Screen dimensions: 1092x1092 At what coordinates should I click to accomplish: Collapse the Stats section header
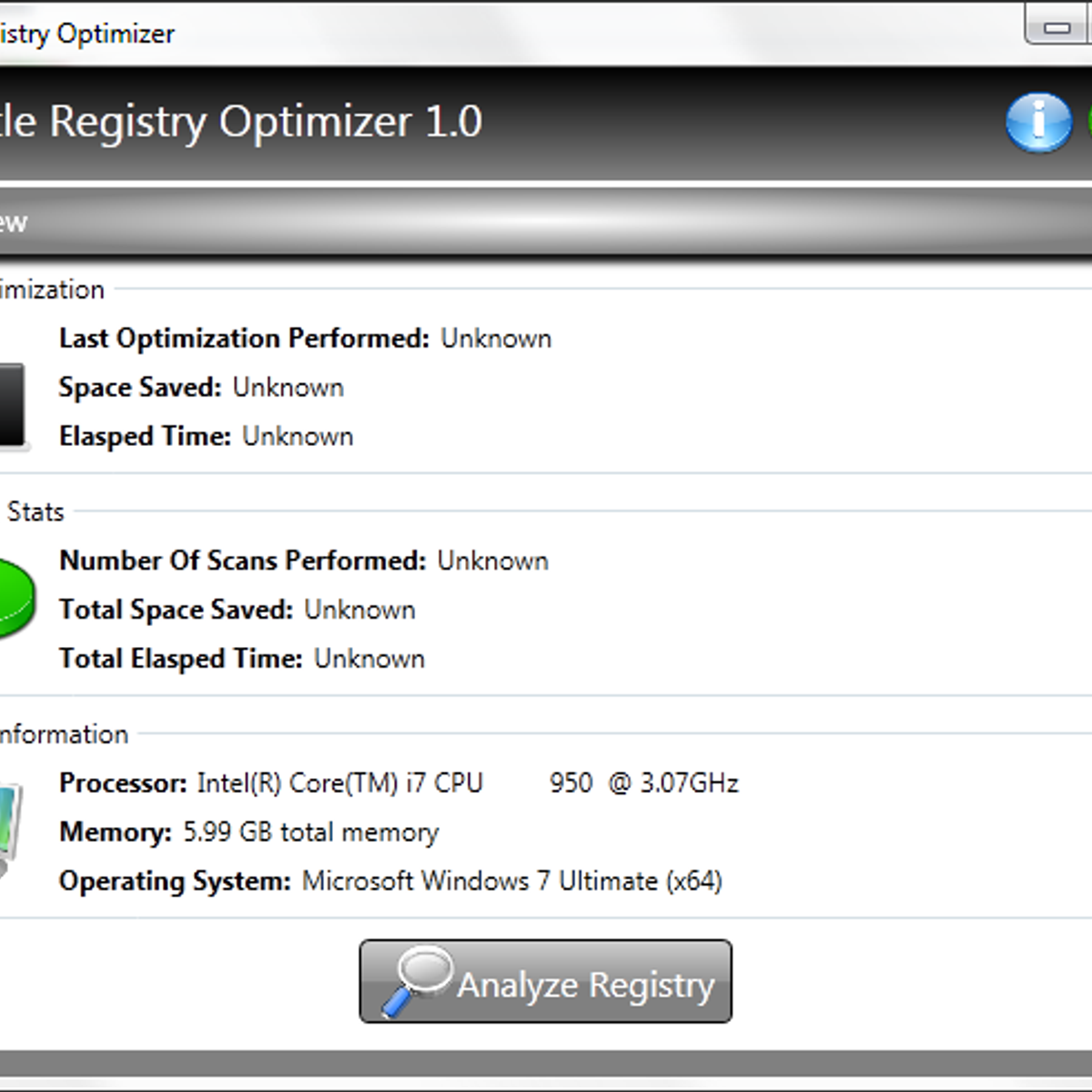35,511
